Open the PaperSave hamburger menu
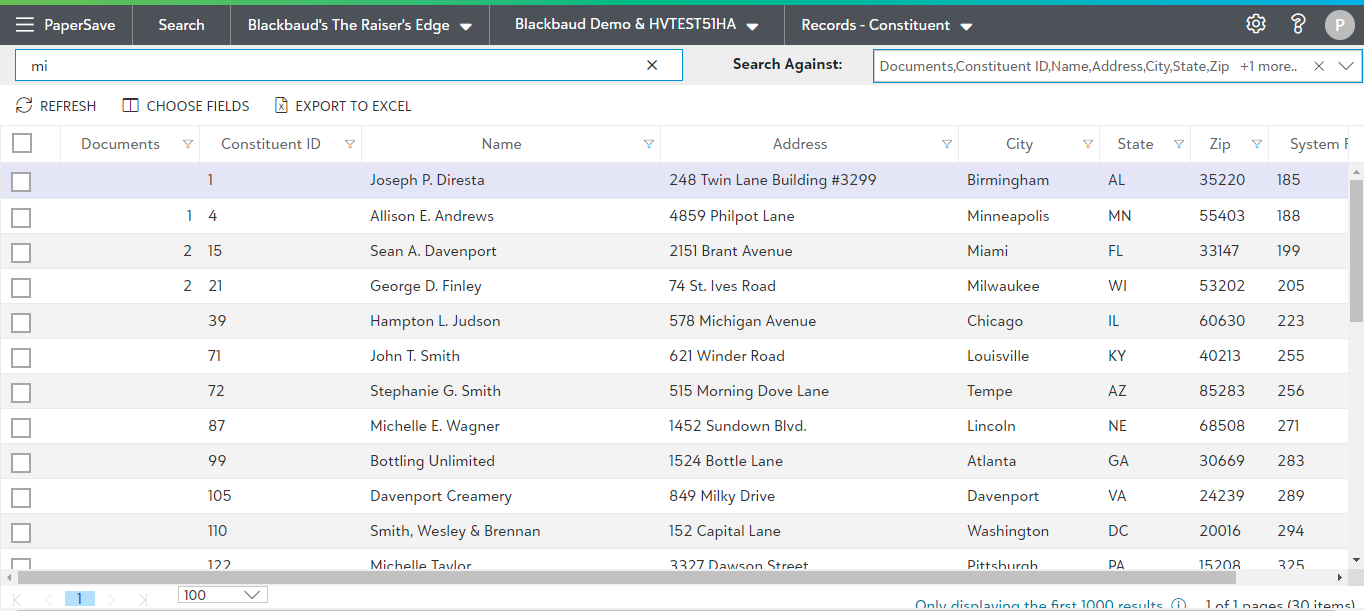 click(25, 25)
